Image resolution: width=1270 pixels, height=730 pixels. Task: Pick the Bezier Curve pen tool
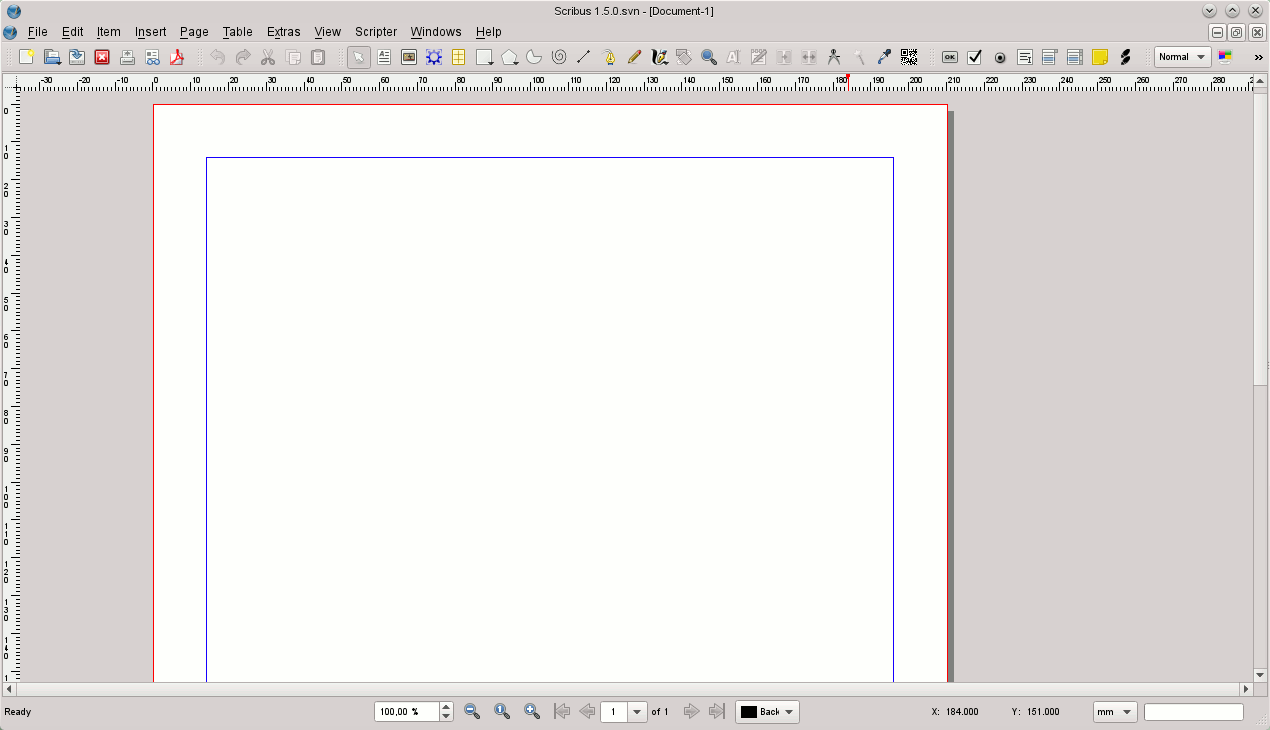coord(609,57)
